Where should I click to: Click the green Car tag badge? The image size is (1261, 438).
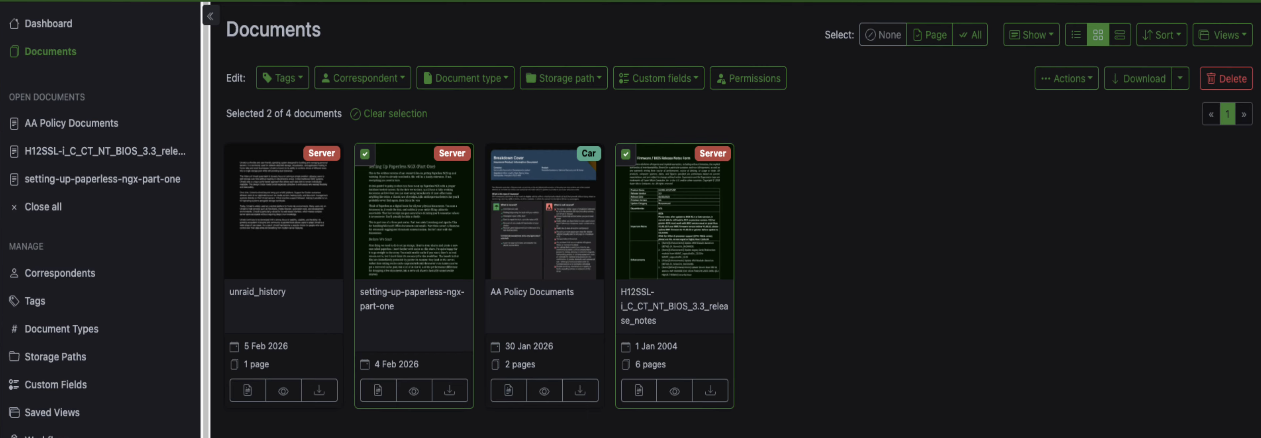click(x=589, y=153)
